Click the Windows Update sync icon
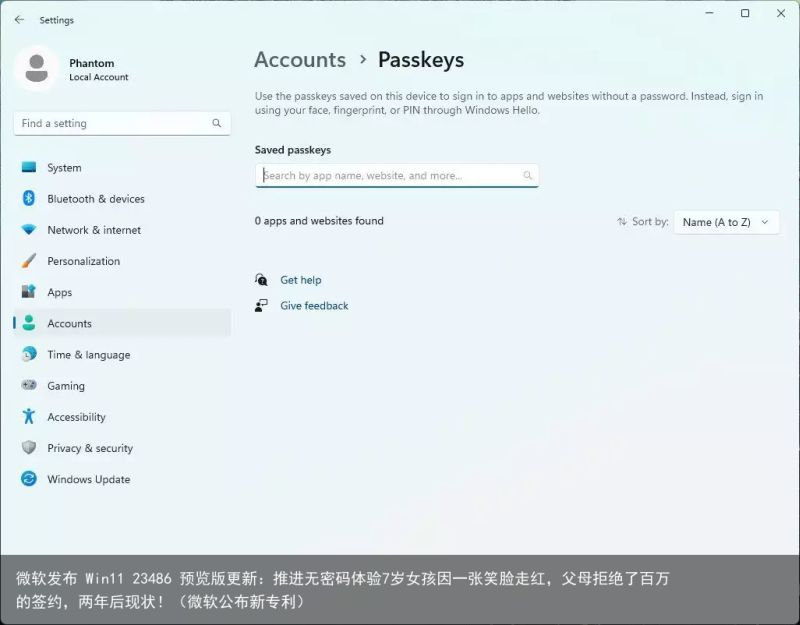Image resolution: width=800 pixels, height=625 pixels. [29, 479]
